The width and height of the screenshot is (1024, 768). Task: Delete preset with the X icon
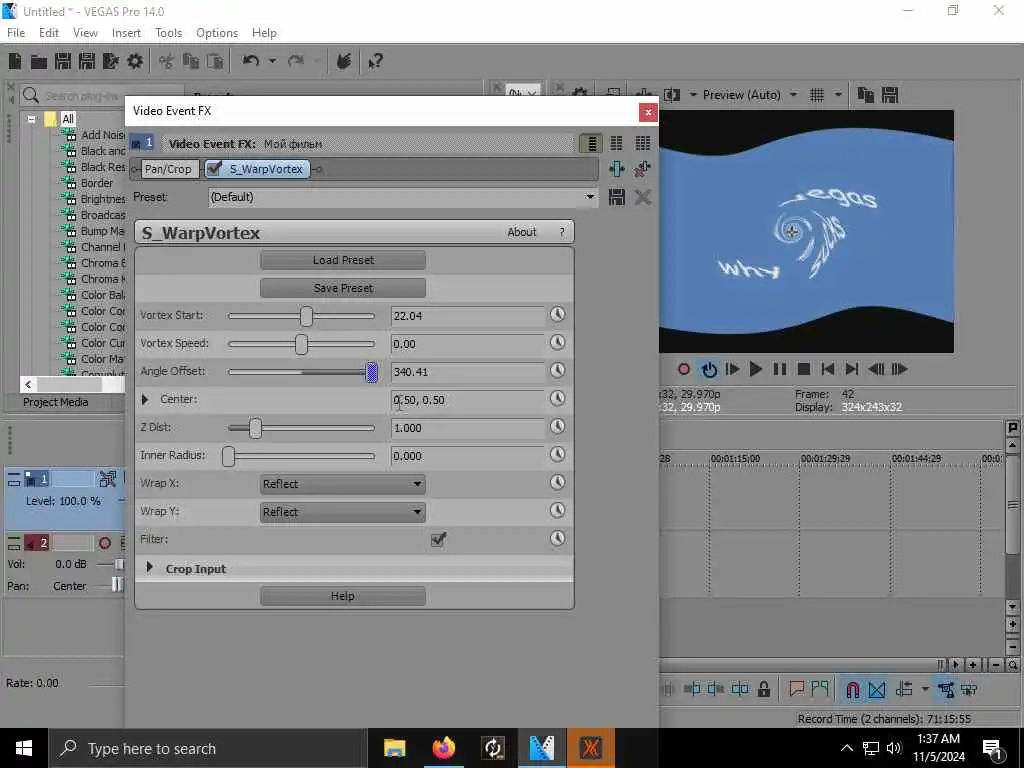pyautogui.click(x=643, y=197)
